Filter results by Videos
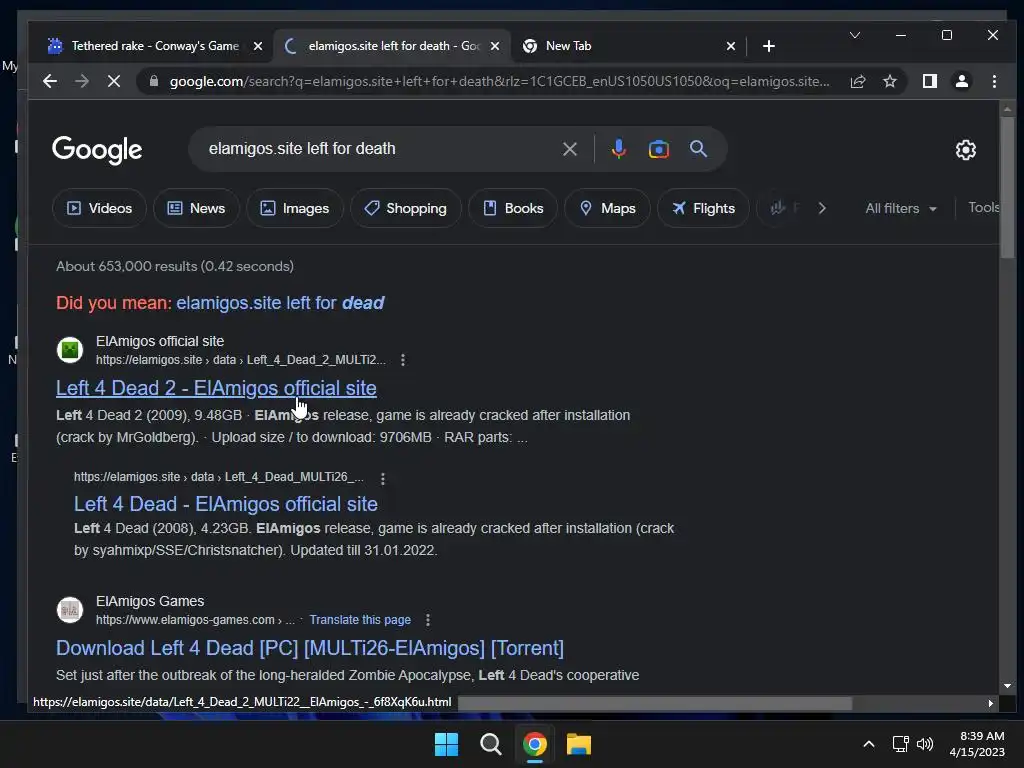This screenshot has height=768, width=1024. pyautogui.click(x=99, y=208)
